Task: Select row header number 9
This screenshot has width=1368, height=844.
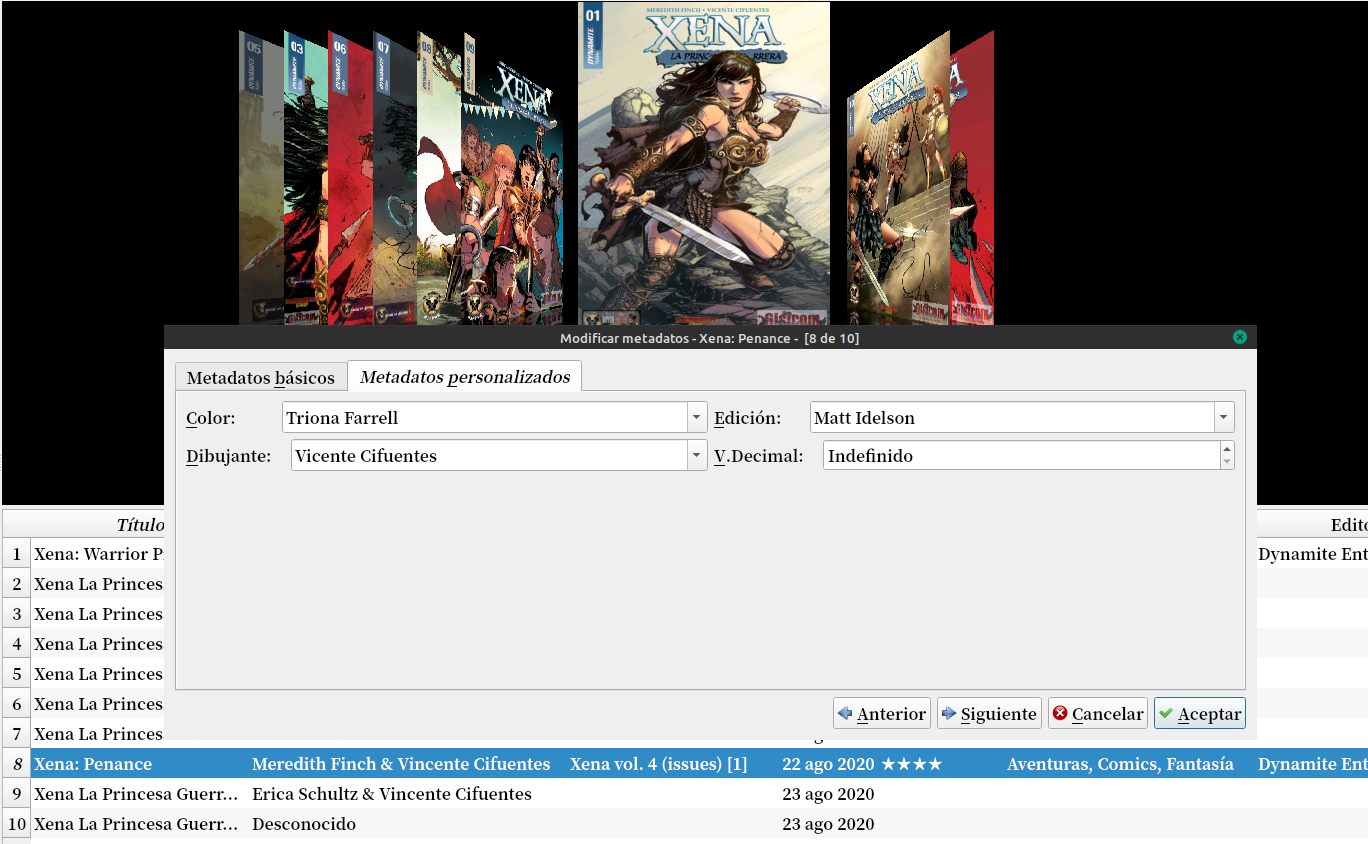Action: [16, 794]
